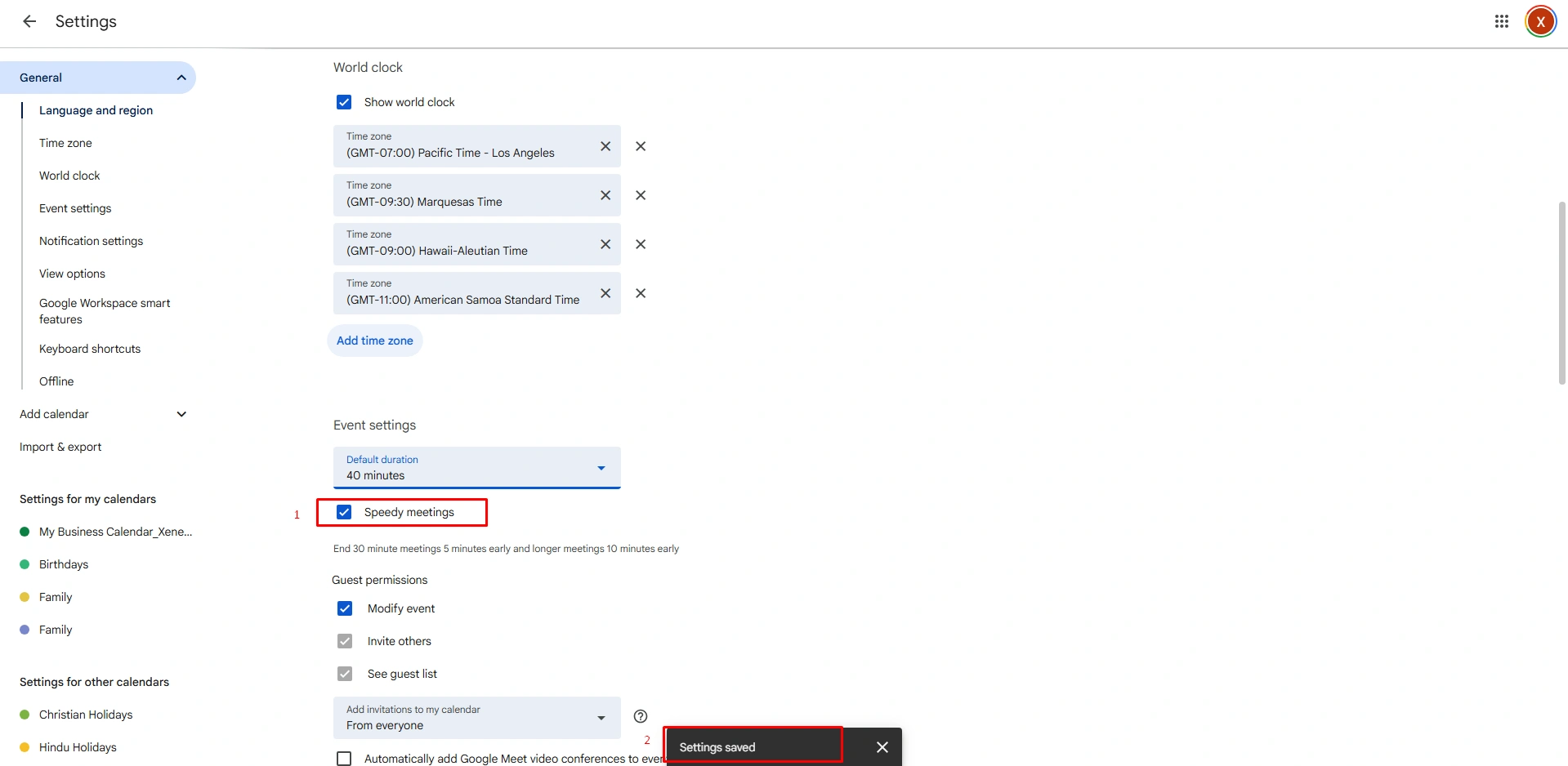This screenshot has height=766, width=1568.
Task: Clear the American Samoa Standard Time field
Action: click(x=605, y=293)
